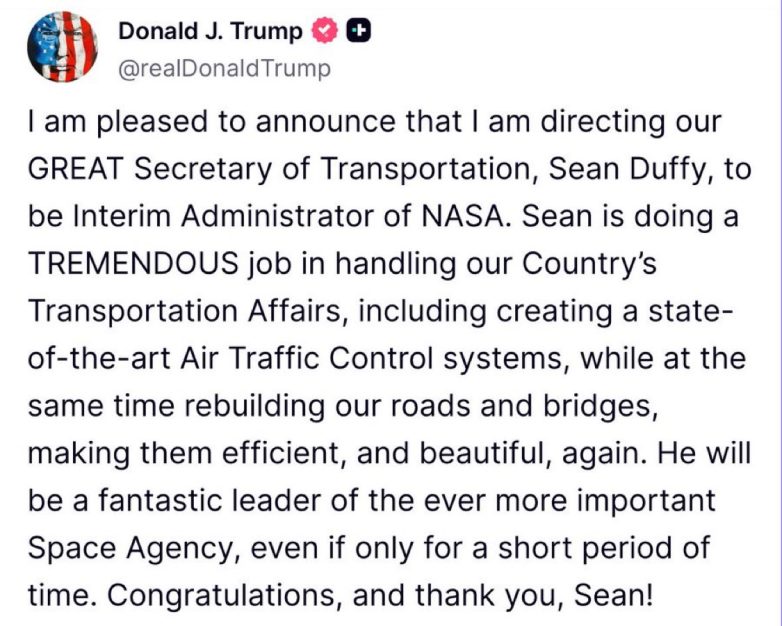Click the phrase roads and bridges
Image resolution: width=782 pixels, height=626 pixels.
click(x=522, y=407)
